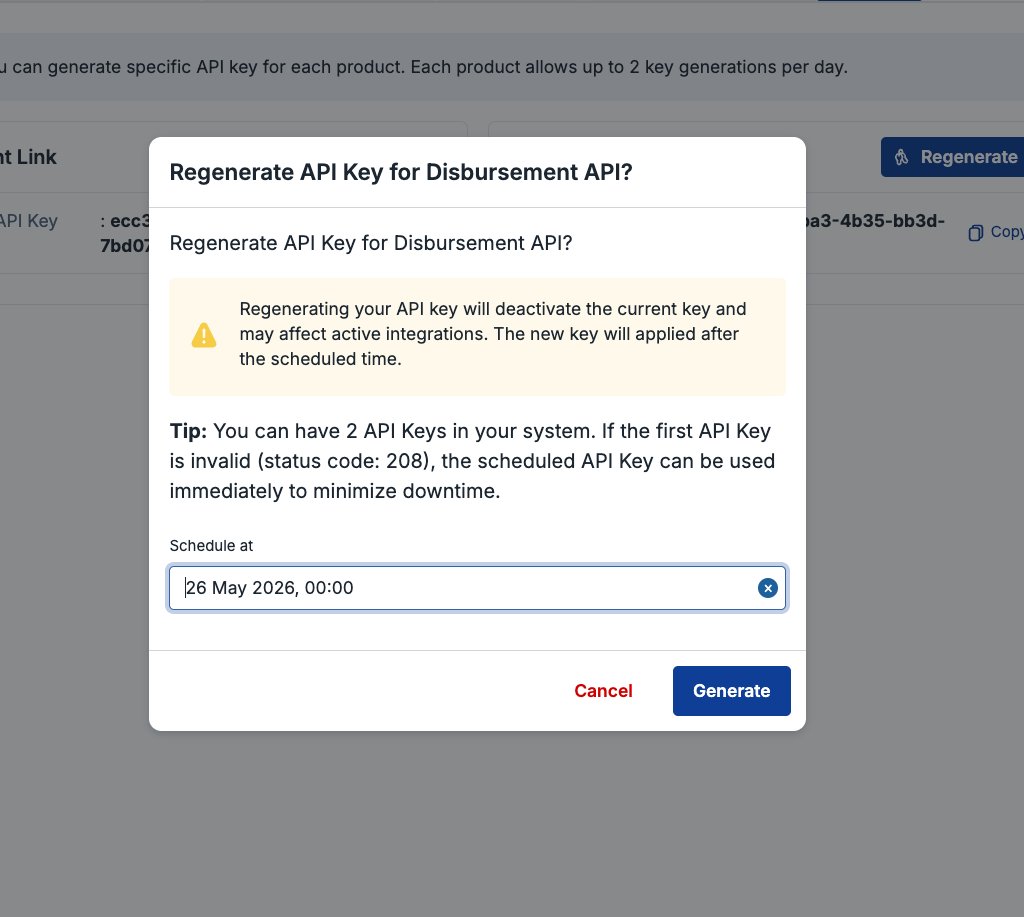The image size is (1024, 917).
Task: Click the Copy text link
Action: pos(1006,232)
